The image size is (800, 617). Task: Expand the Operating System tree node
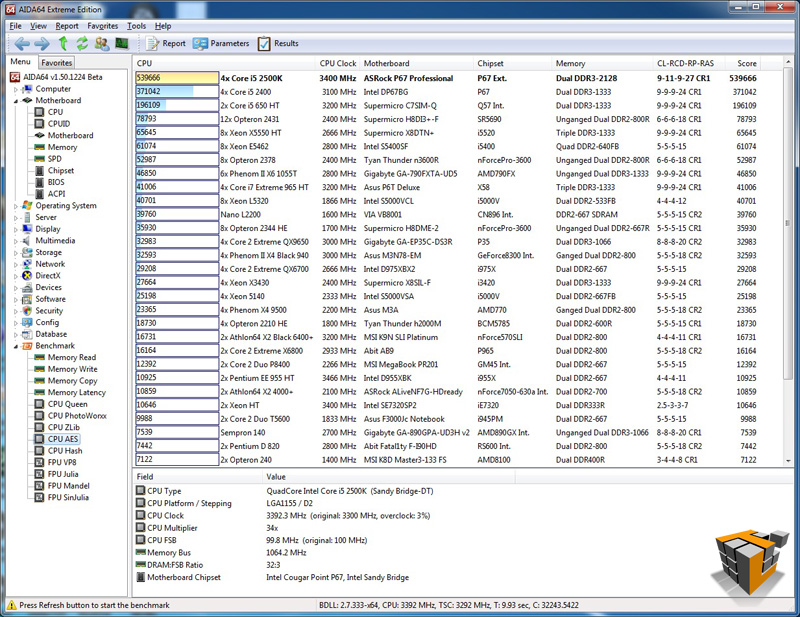[16, 206]
